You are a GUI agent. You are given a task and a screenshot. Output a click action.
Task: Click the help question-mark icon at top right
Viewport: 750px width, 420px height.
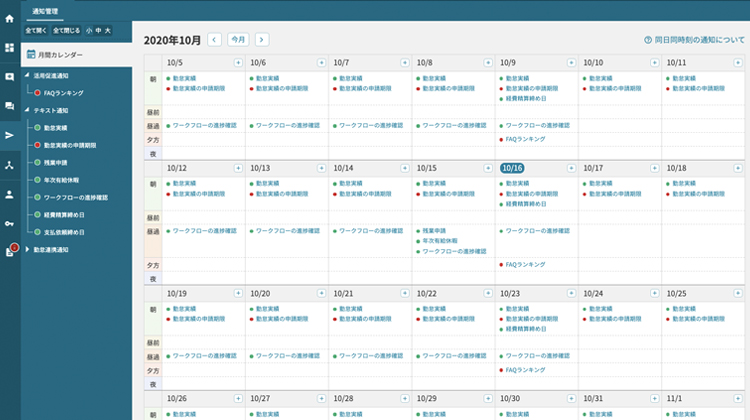click(x=648, y=40)
